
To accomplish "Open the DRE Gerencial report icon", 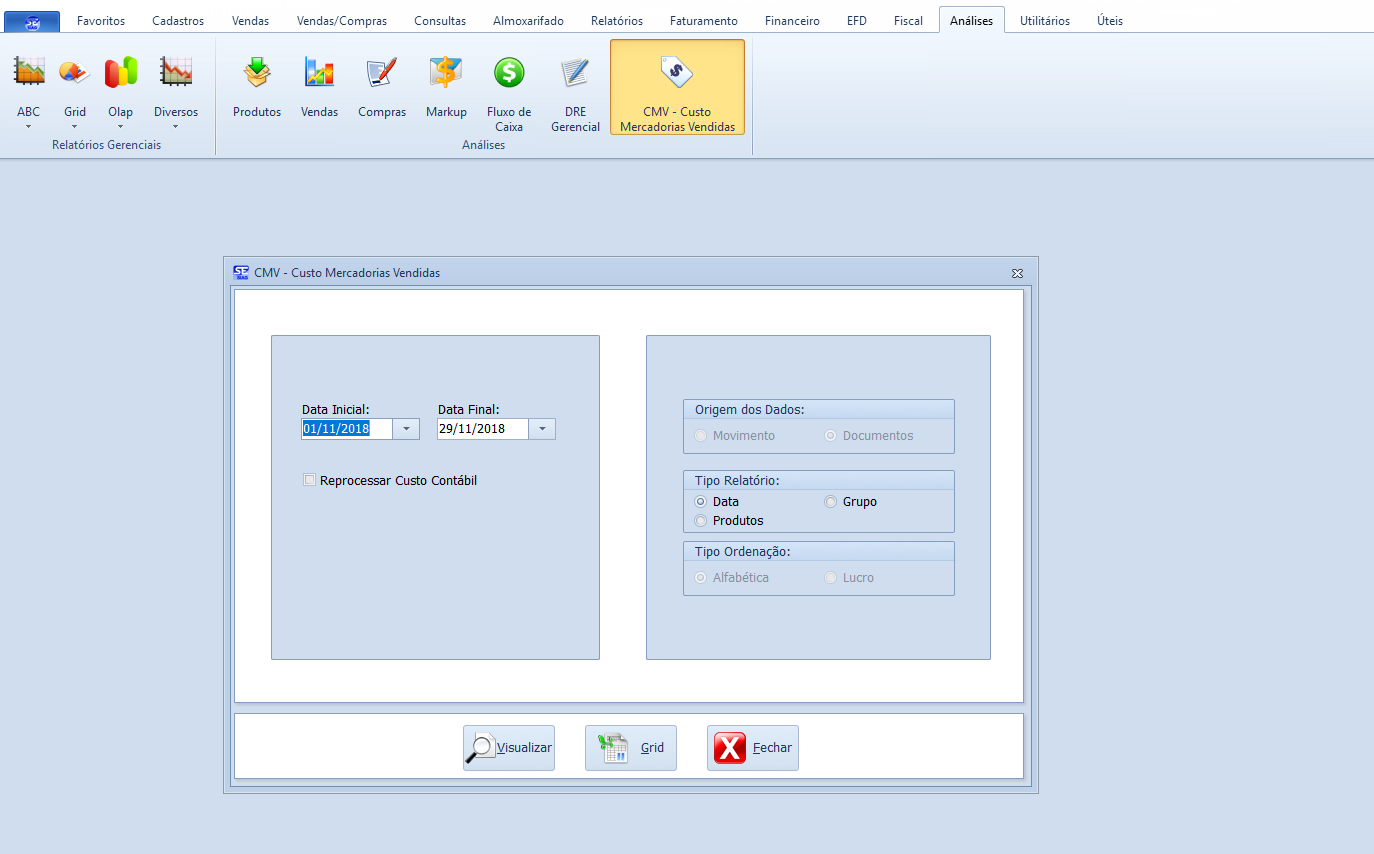I will (x=575, y=74).
